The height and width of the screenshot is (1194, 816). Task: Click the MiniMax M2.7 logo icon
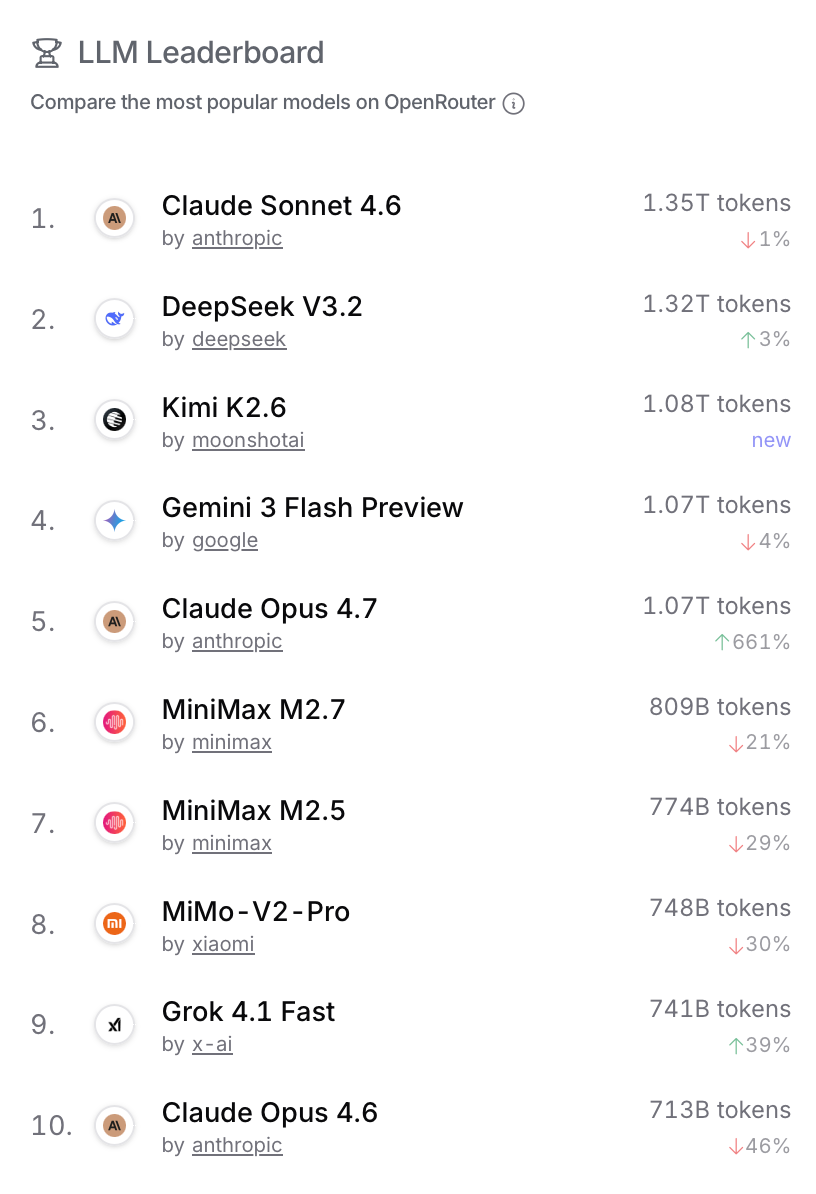114,722
